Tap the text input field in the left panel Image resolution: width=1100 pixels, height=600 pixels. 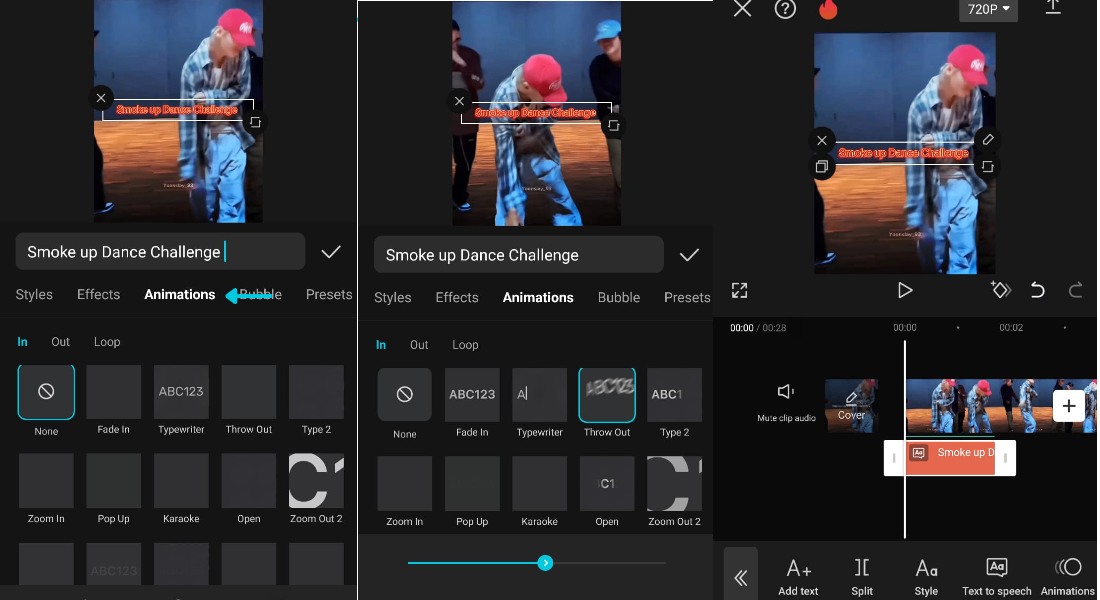160,252
